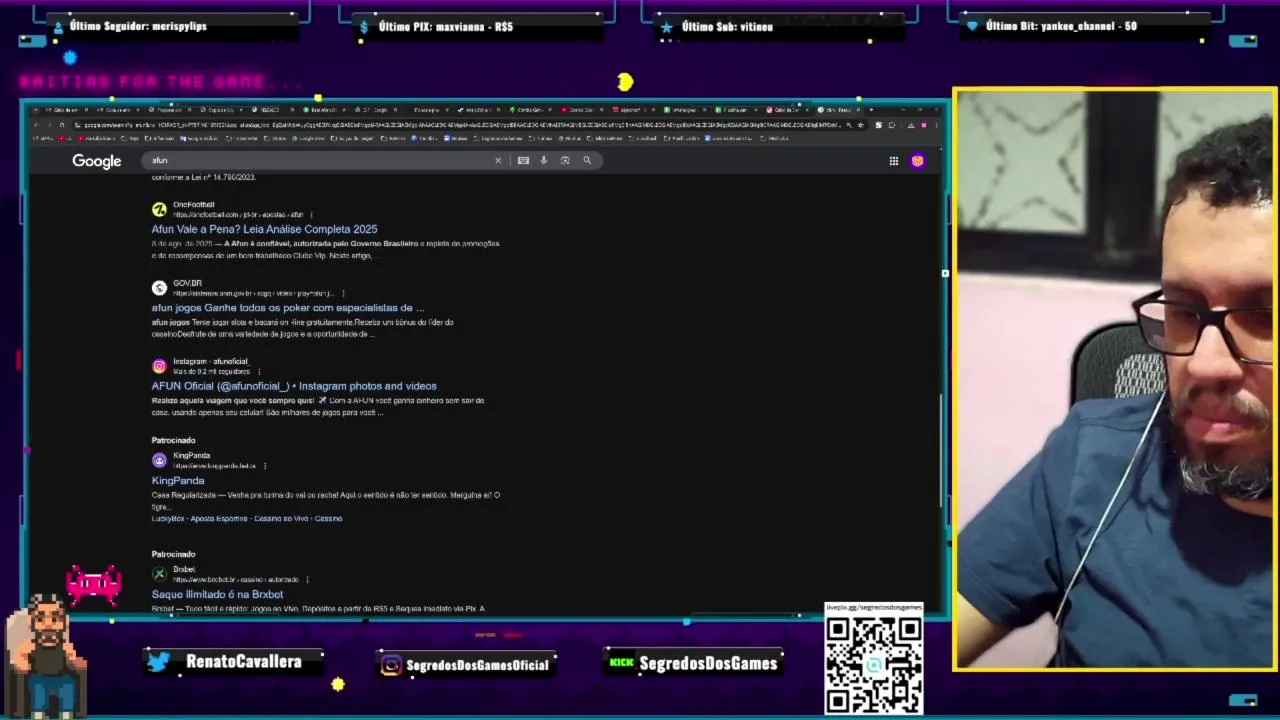
Task: Click the Instagram icon beside SegredosDosGamesOficial
Action: (392, 665)
